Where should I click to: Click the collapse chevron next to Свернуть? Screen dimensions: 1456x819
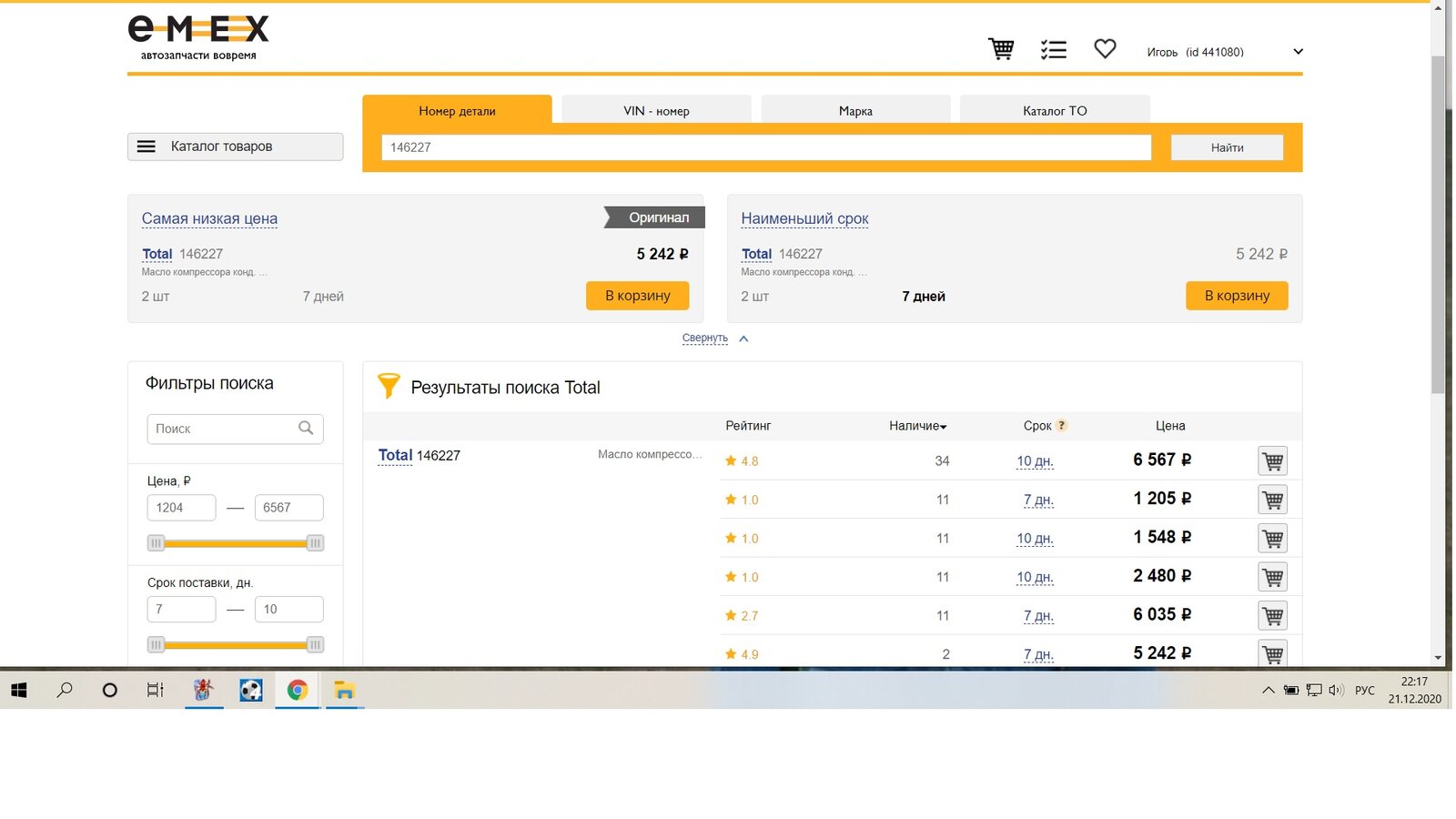(x=743, y=339)
